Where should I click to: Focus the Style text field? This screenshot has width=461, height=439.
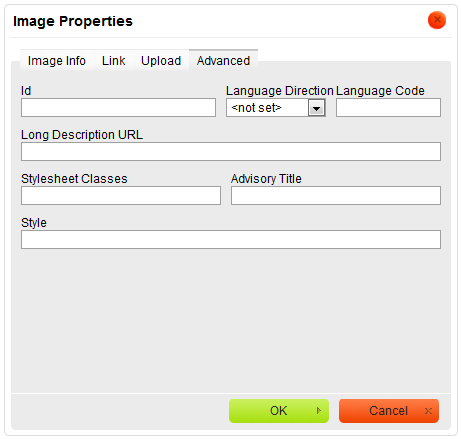(x=231, y=239)
